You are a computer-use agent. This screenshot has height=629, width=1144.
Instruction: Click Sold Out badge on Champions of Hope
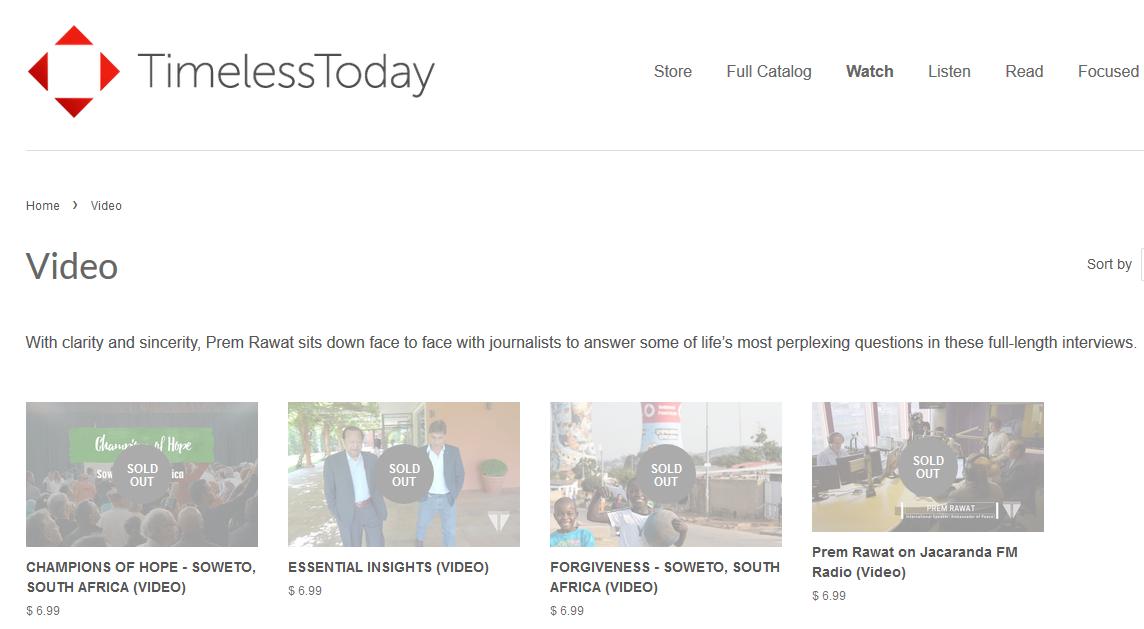(x=142, y=475)
